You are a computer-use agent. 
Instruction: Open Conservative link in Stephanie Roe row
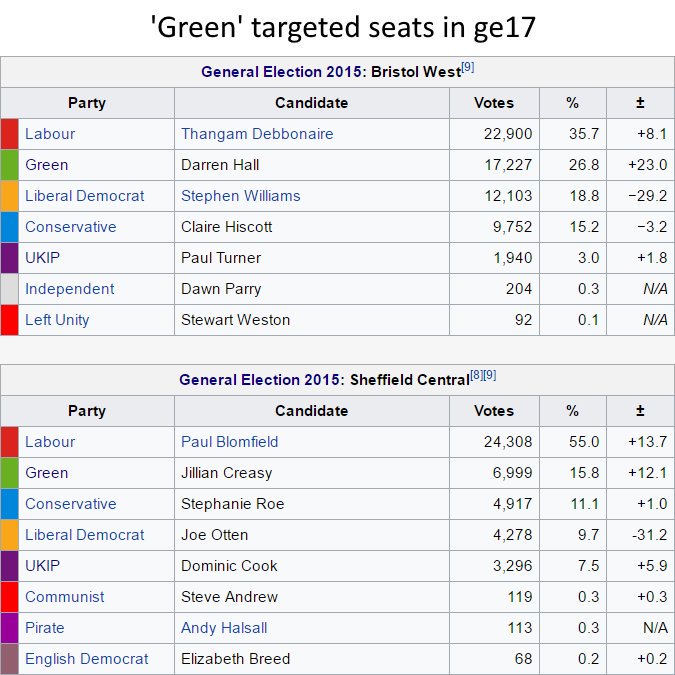coord(71,504)
